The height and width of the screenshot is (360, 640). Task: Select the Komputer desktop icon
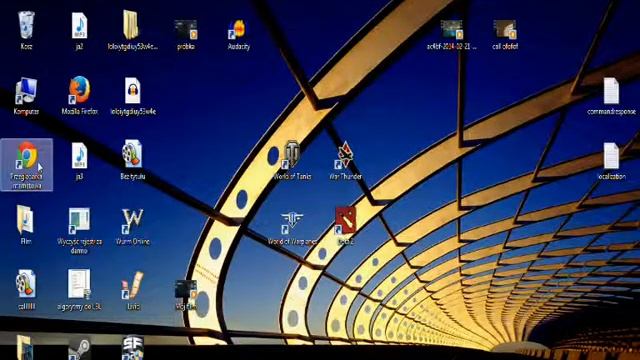[26, 91]
